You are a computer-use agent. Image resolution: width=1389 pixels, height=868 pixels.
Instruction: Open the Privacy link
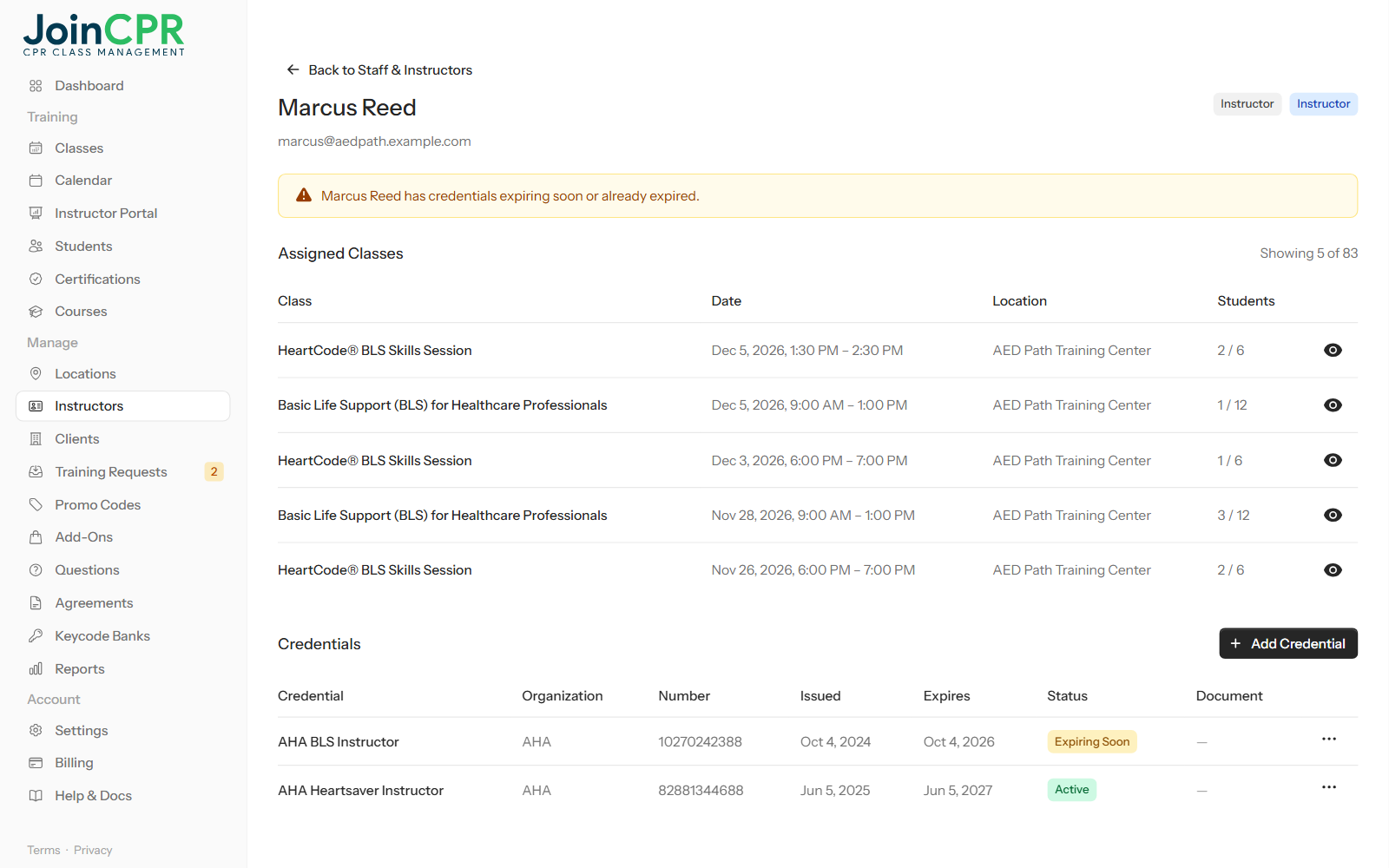(93, 851)
